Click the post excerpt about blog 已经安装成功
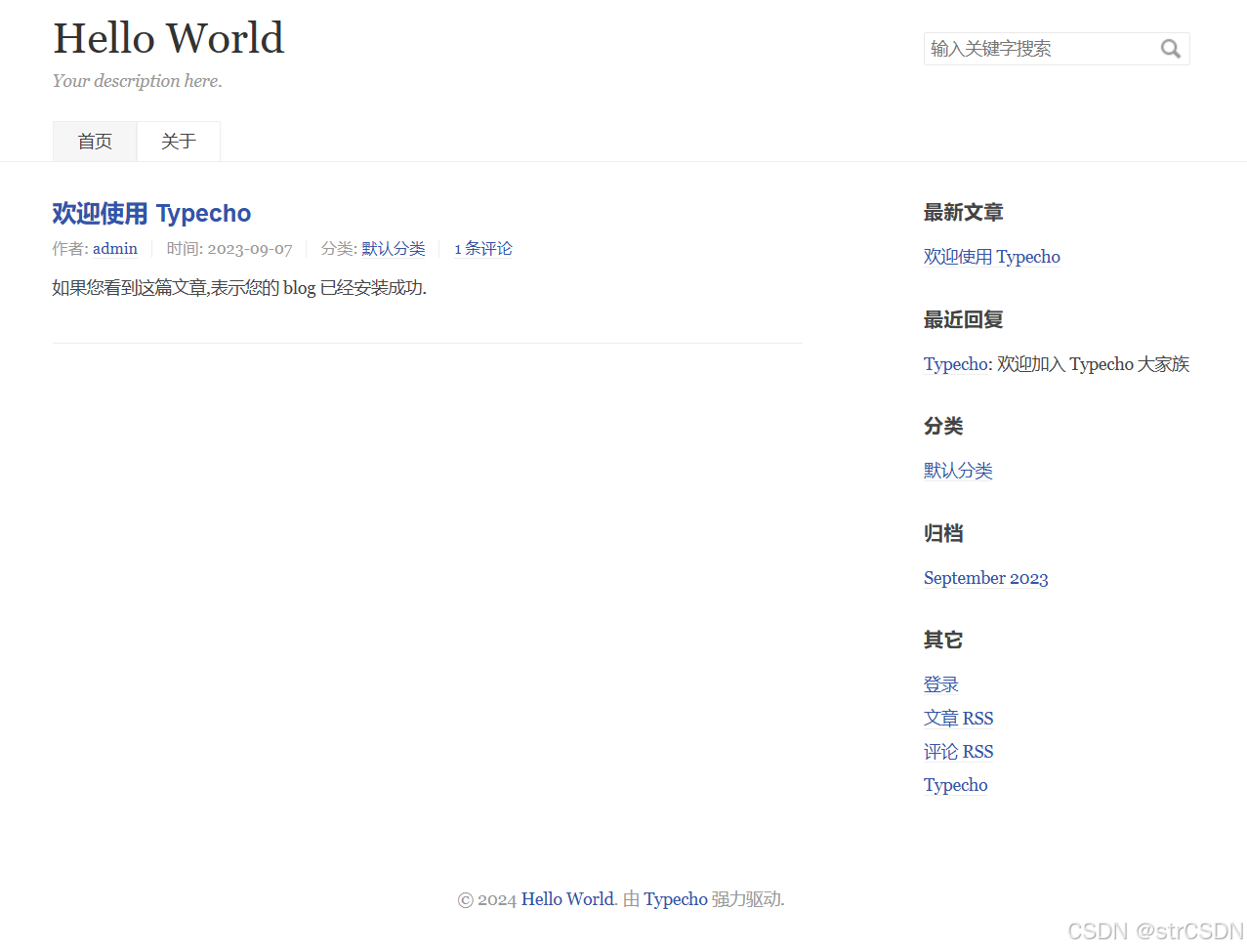The width and height of the screenshot is (1247, 952). coord(239,288)
